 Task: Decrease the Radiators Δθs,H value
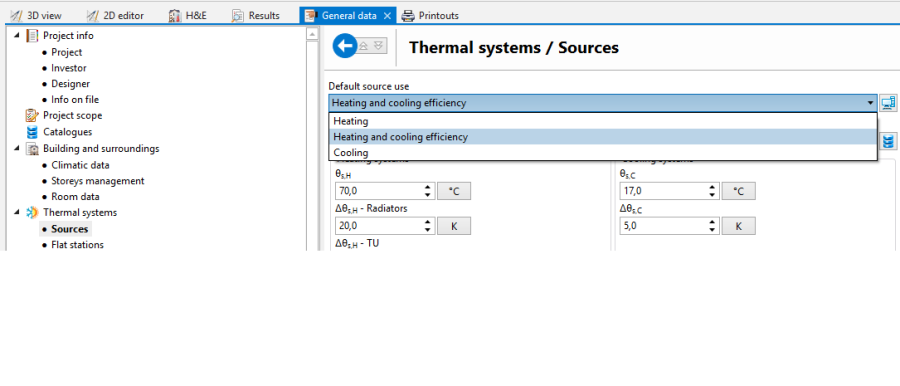point(428,230)
